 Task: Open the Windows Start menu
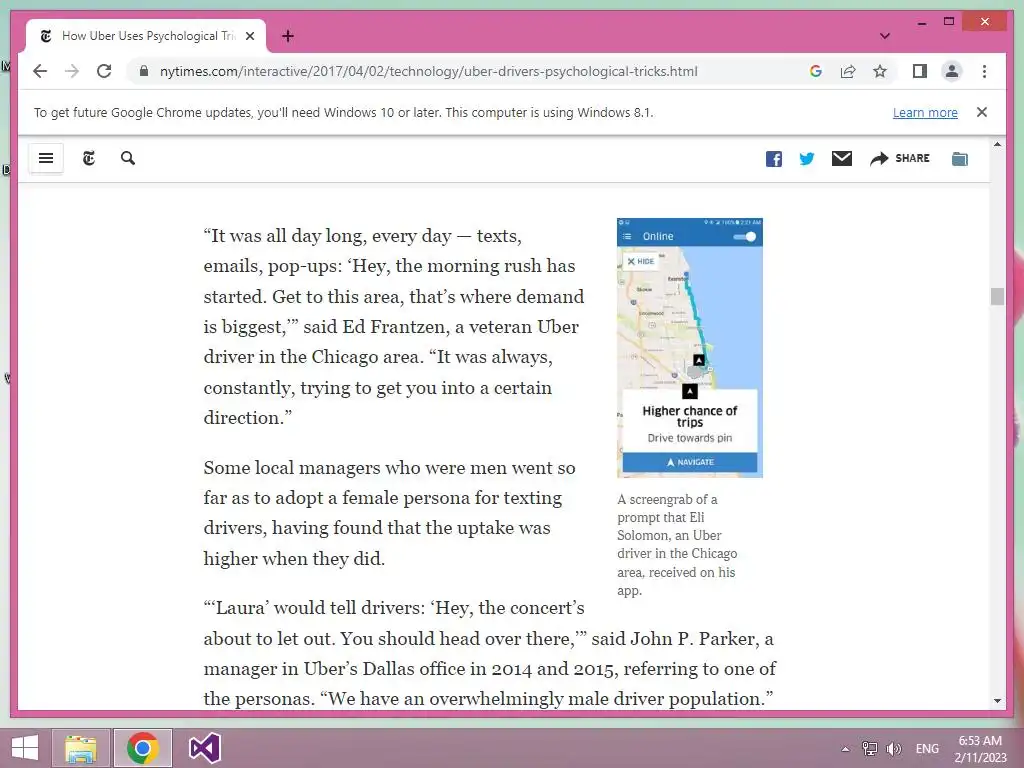(25, 748)
